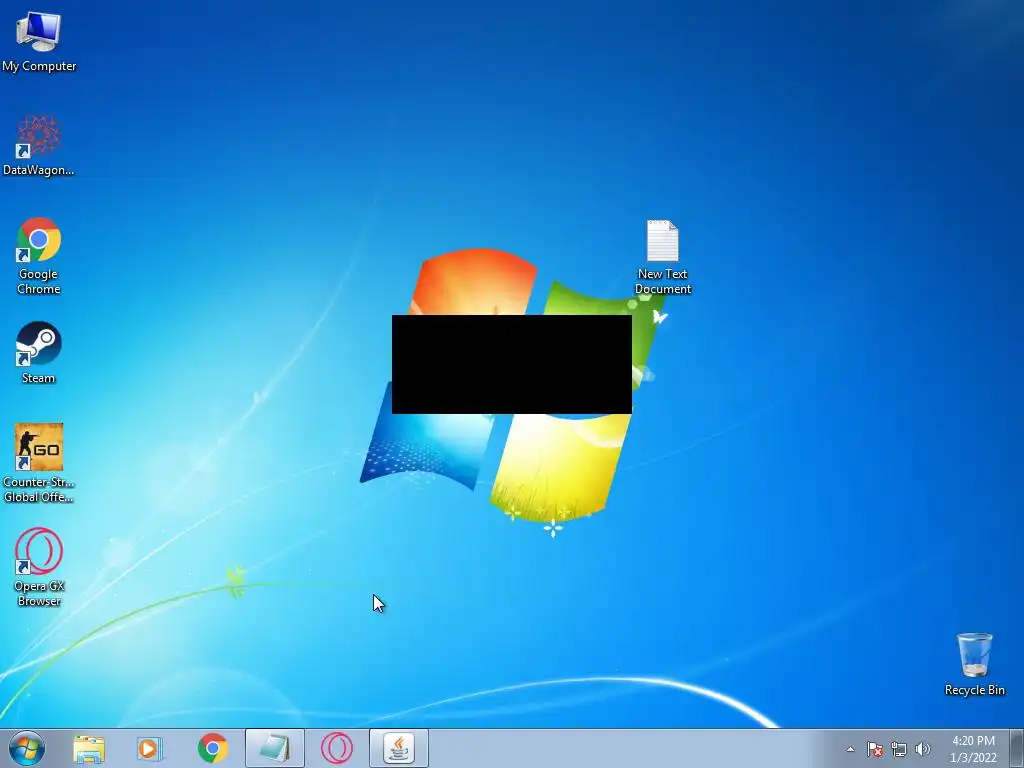Select the Recycle Bin icon
The image size is (1024, 768).
[x=974, y=664]
